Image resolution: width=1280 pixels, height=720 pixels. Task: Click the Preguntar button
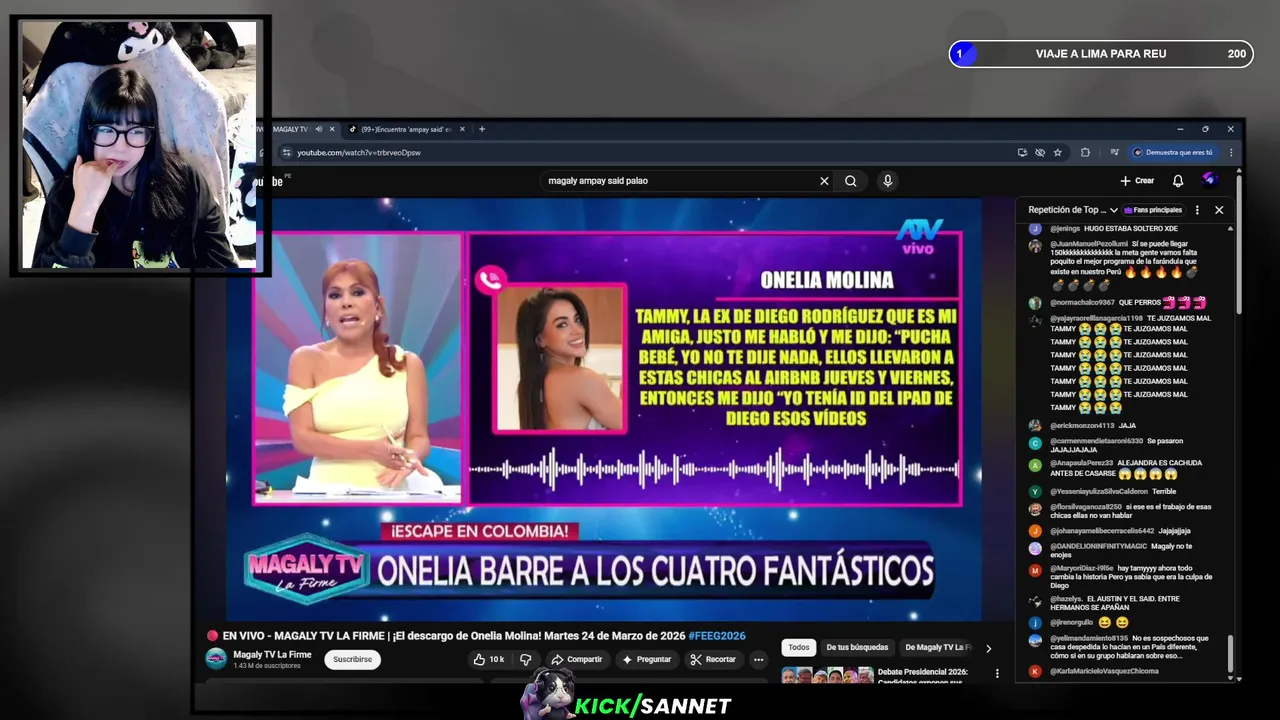646,659
